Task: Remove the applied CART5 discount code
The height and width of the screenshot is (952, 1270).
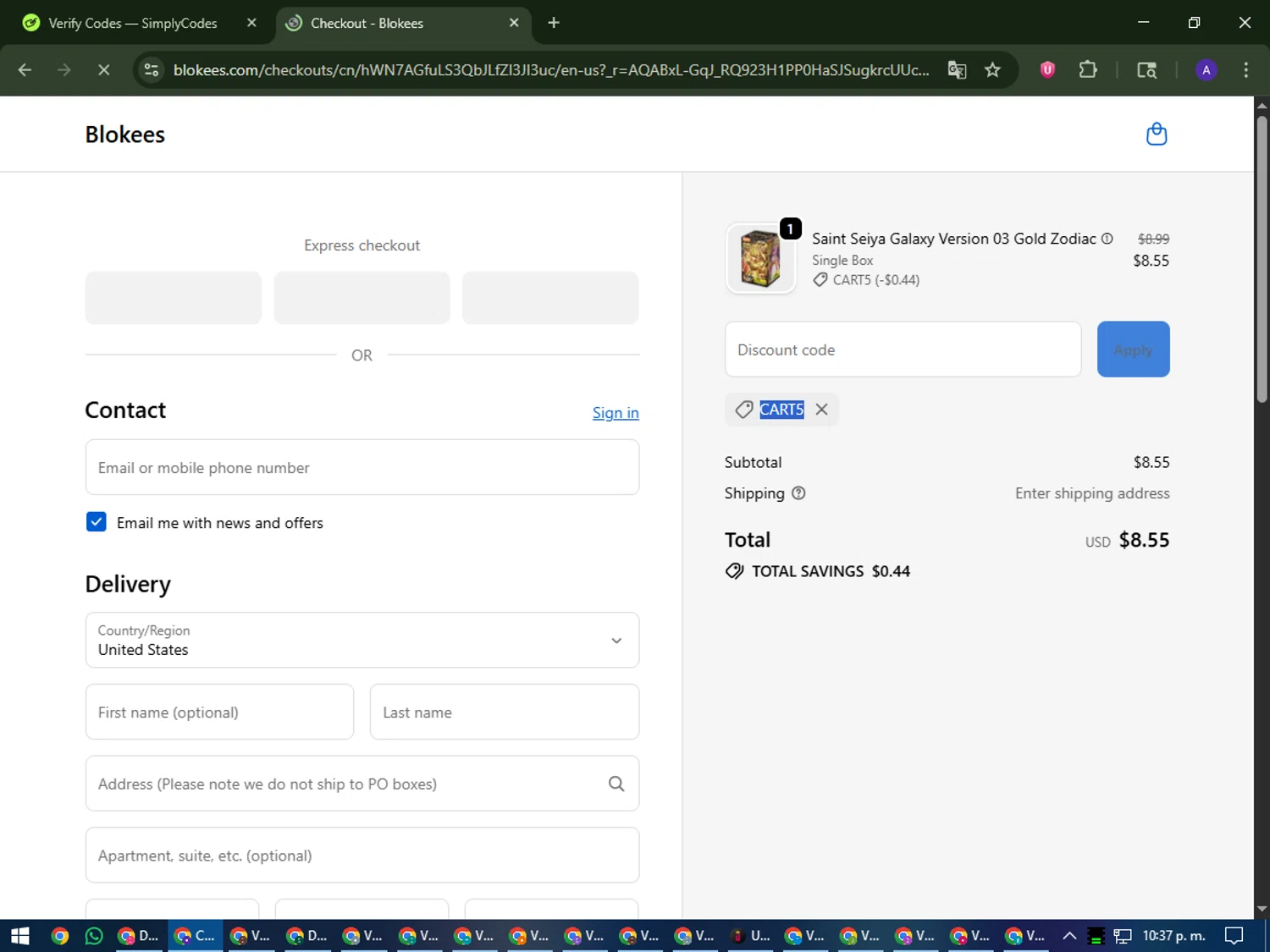Action: tap(821, 410)
